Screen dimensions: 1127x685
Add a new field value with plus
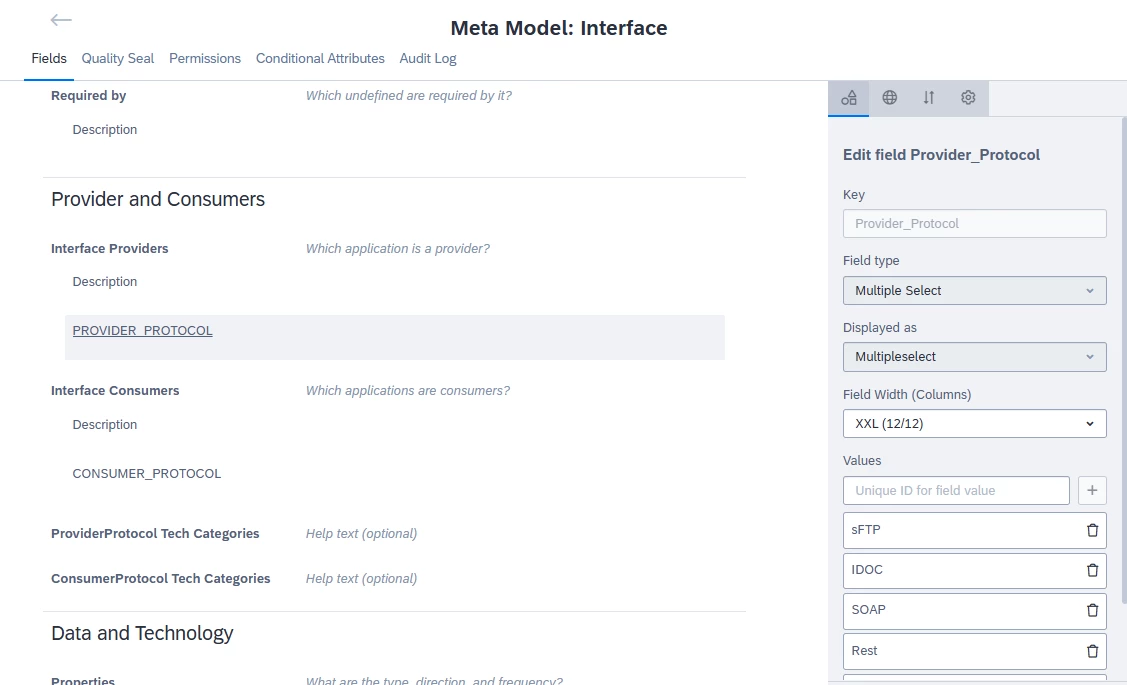click(x=1092, y=490)
